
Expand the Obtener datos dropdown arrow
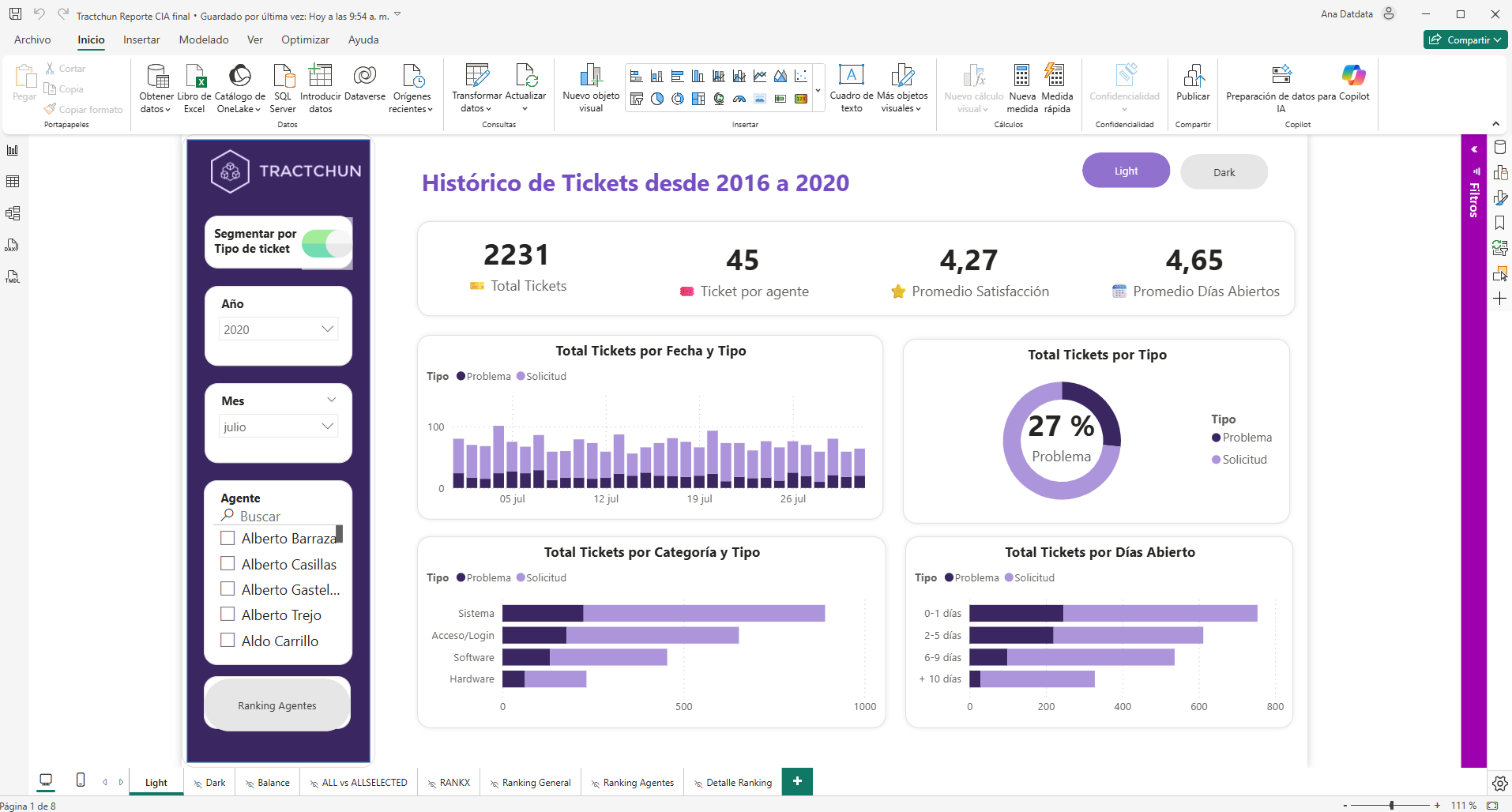[x=167, y=109]
